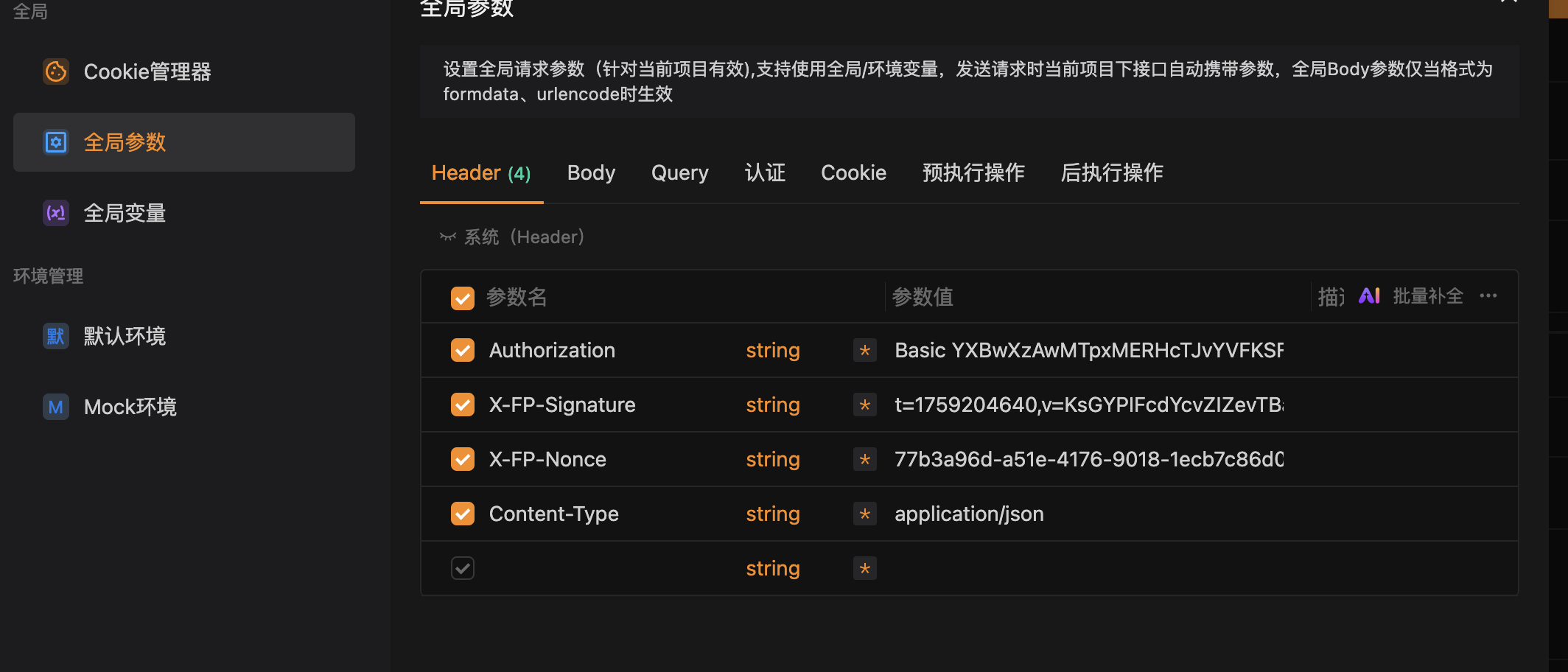The height and width of the screenshot is (672, 1568).
Task: Click the 全局变量 variable icon
Action: (56, 213)
